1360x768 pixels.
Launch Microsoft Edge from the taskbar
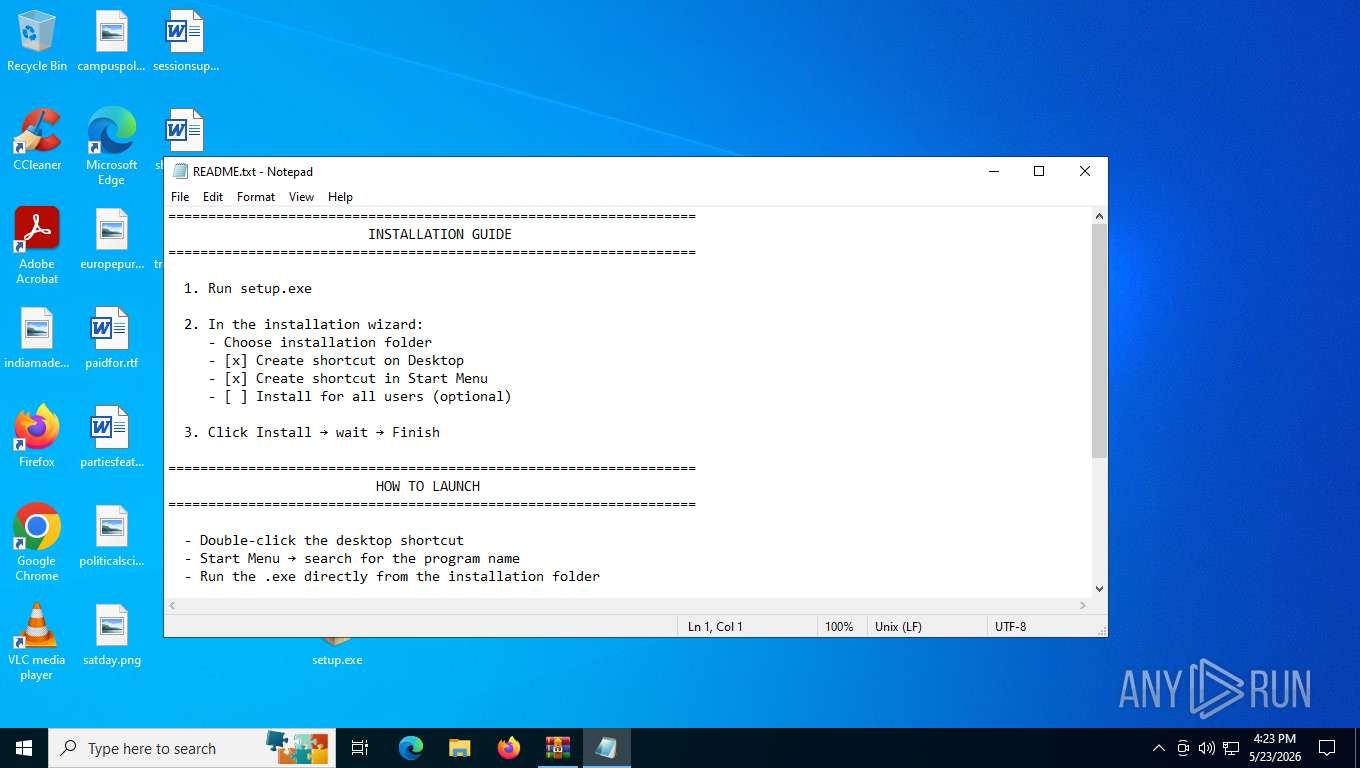[x=410, y=748]
